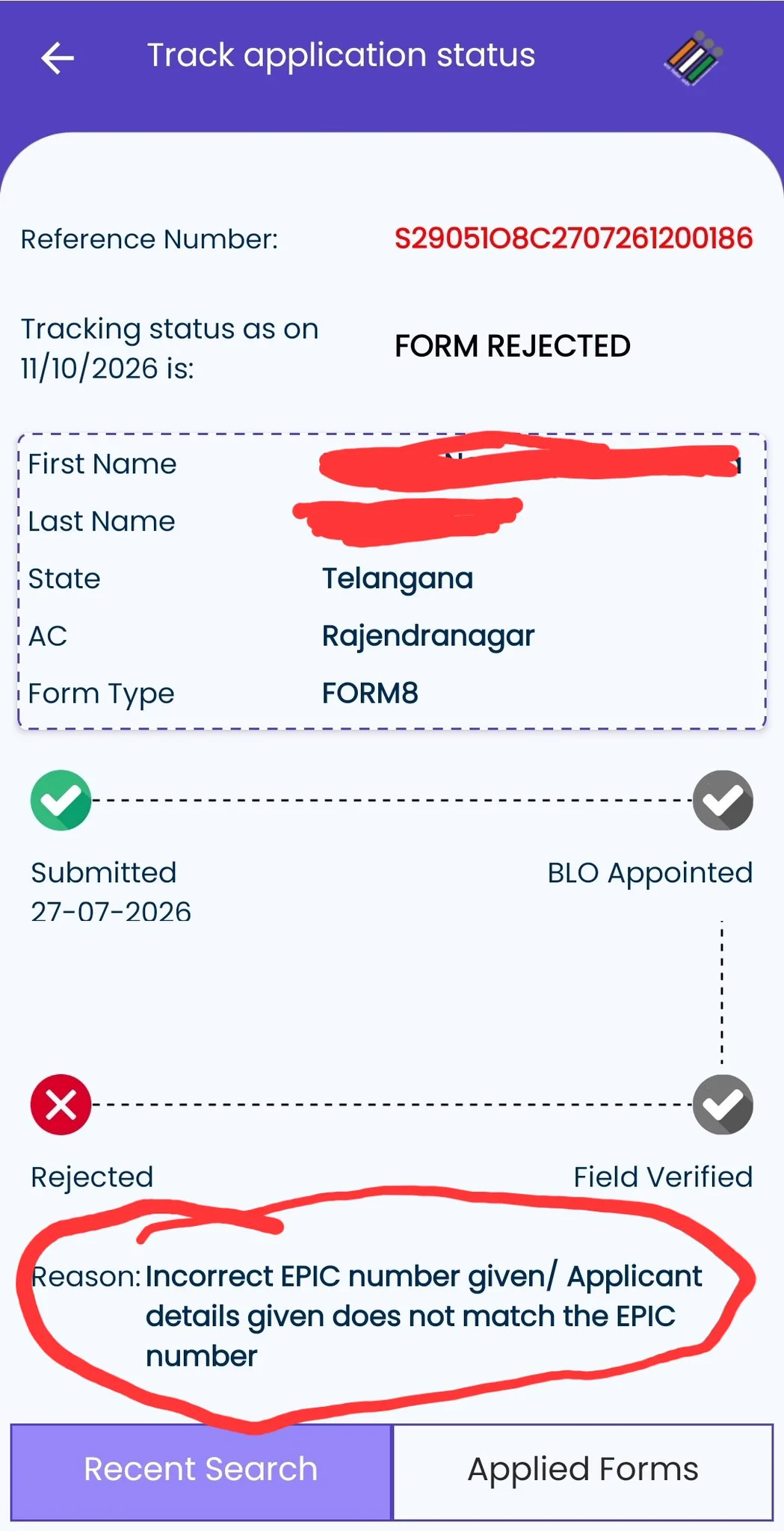The height and width of the screenshot is (1531, 784).
Task: Tap the Rajendranagar AC value
Action: pyautogui.click(x=428, y=636)
